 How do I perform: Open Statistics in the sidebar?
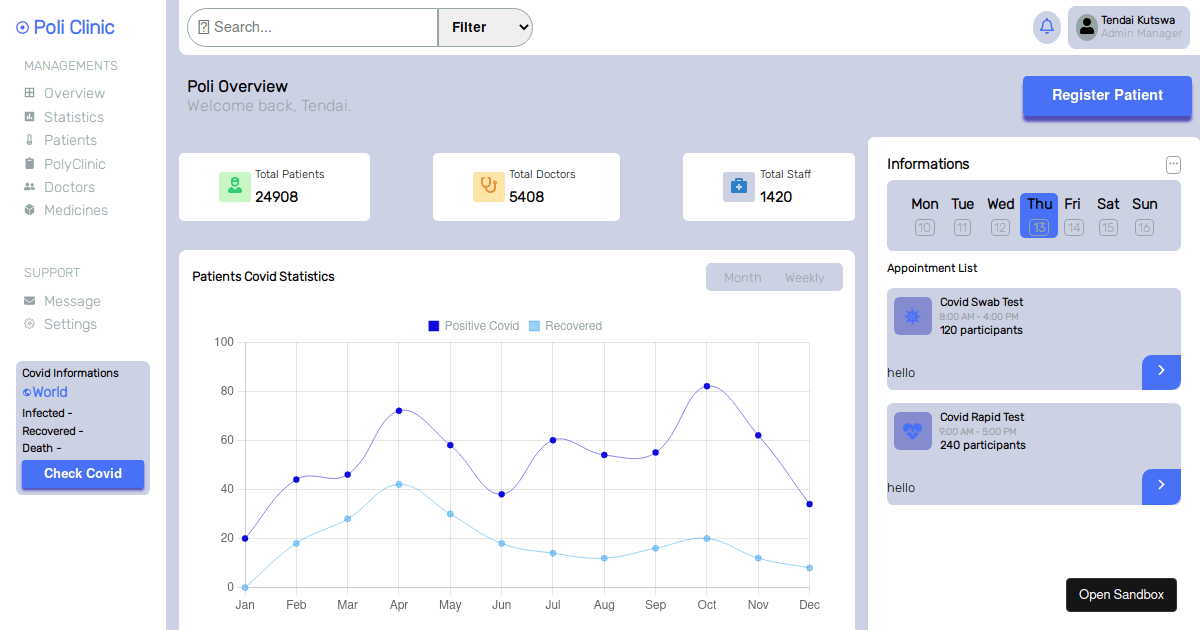pos(73,117)
